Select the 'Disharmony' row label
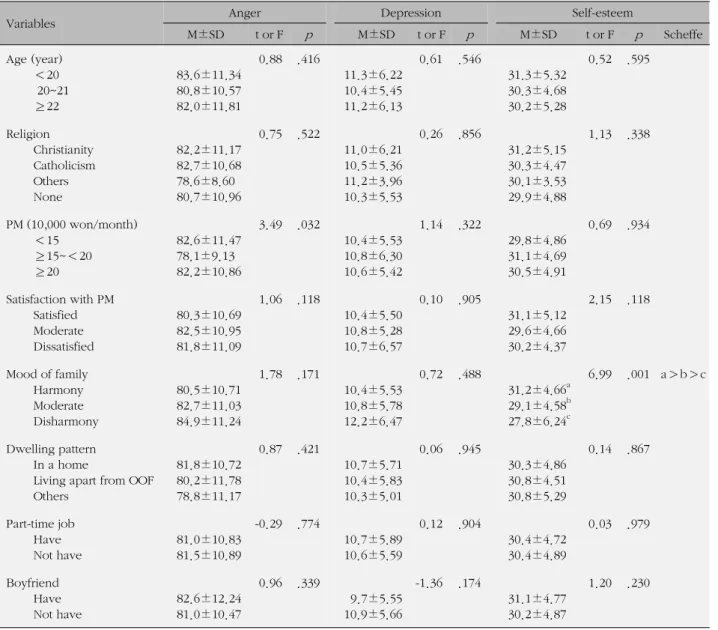 click(66, 422)
